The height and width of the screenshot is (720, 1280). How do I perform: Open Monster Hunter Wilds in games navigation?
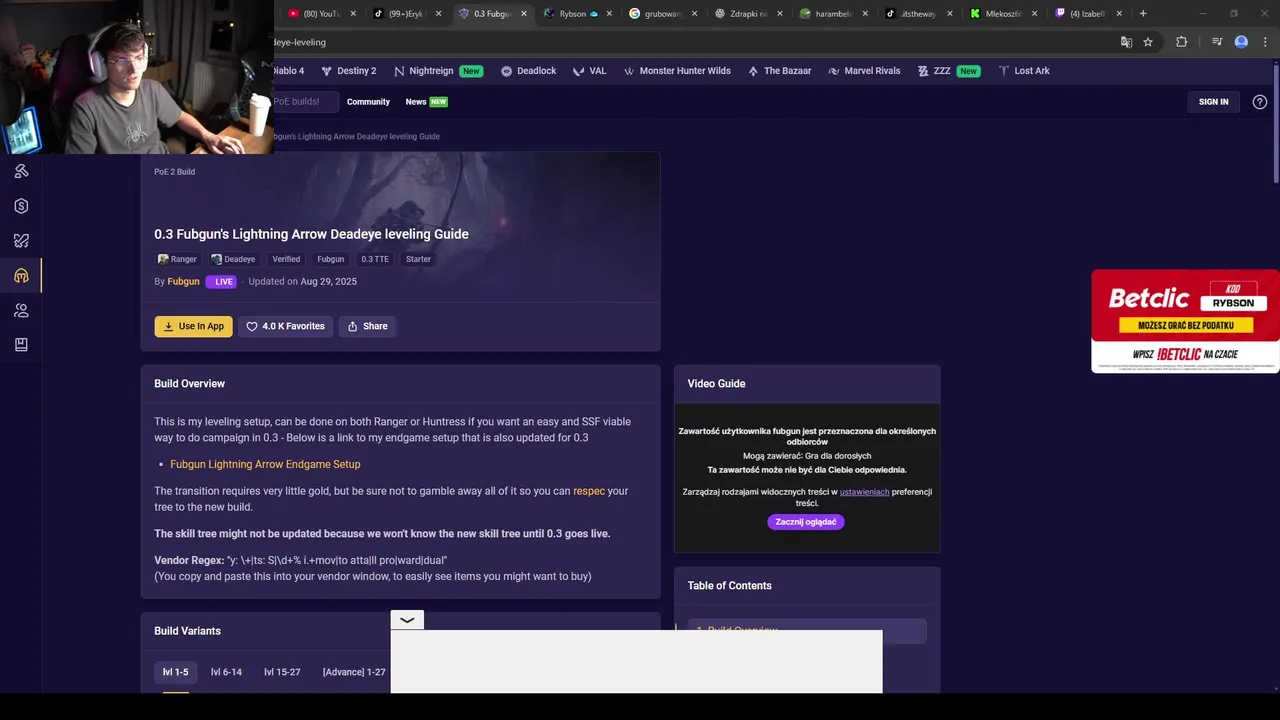click(677, 71)
